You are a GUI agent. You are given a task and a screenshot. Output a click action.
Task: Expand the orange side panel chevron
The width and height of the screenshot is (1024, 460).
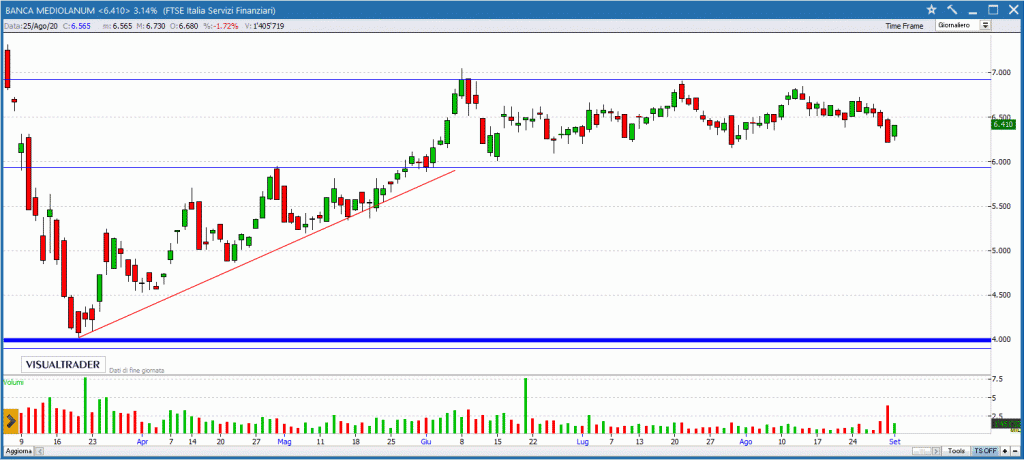point(10,421)
